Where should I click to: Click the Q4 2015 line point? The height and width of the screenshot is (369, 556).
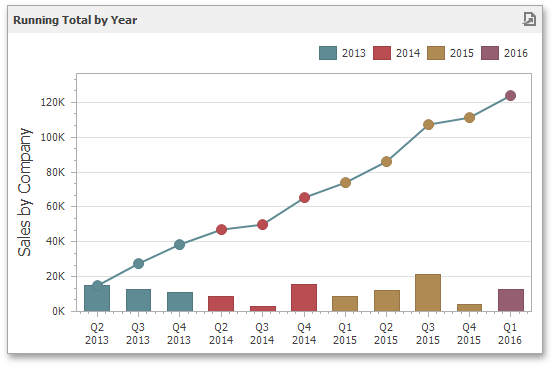click(x=469, y=117)
